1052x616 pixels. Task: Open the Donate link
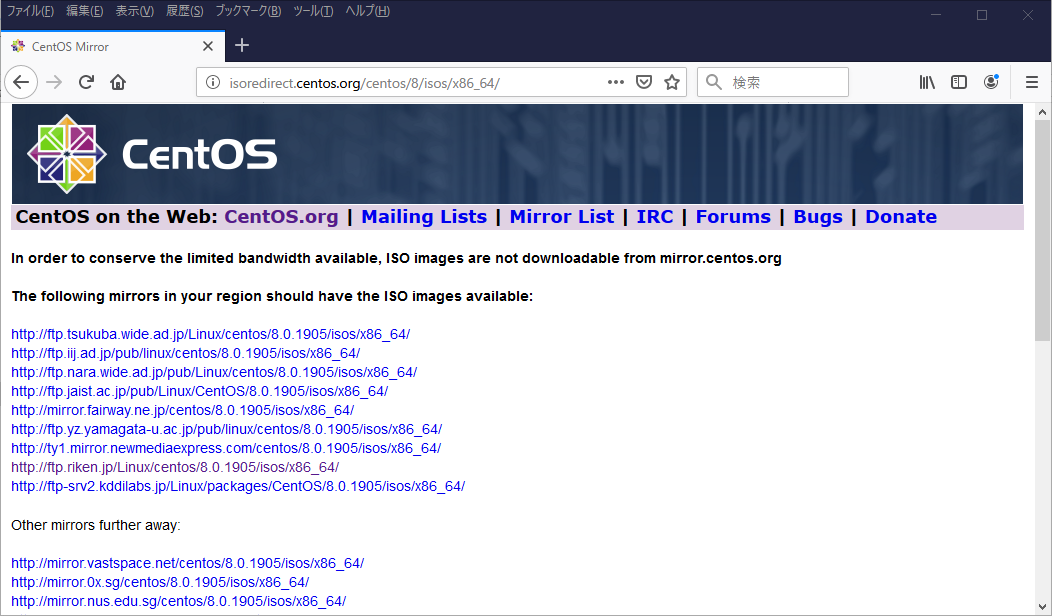(x=901, y=217)
